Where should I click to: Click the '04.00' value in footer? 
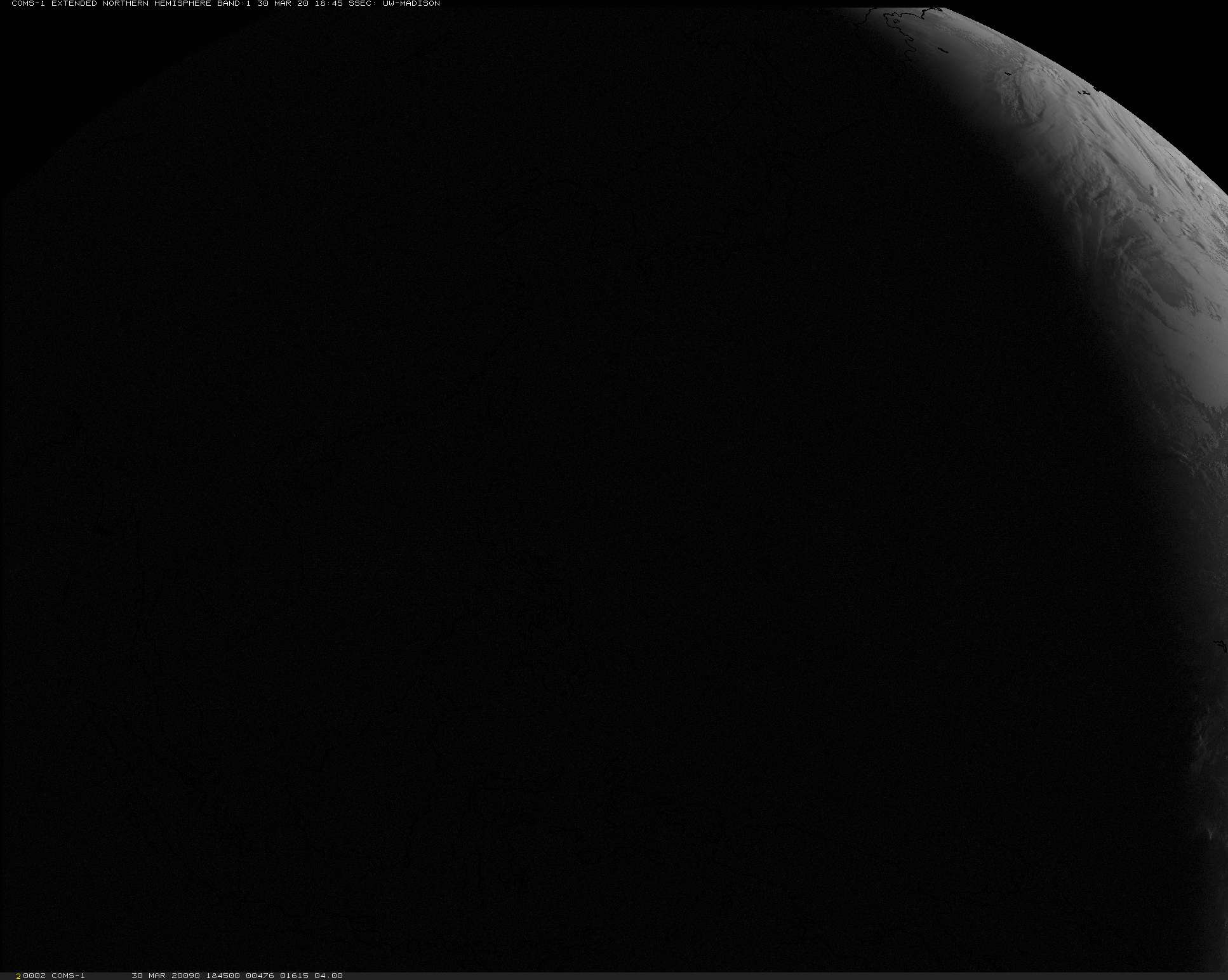point(328,976)
